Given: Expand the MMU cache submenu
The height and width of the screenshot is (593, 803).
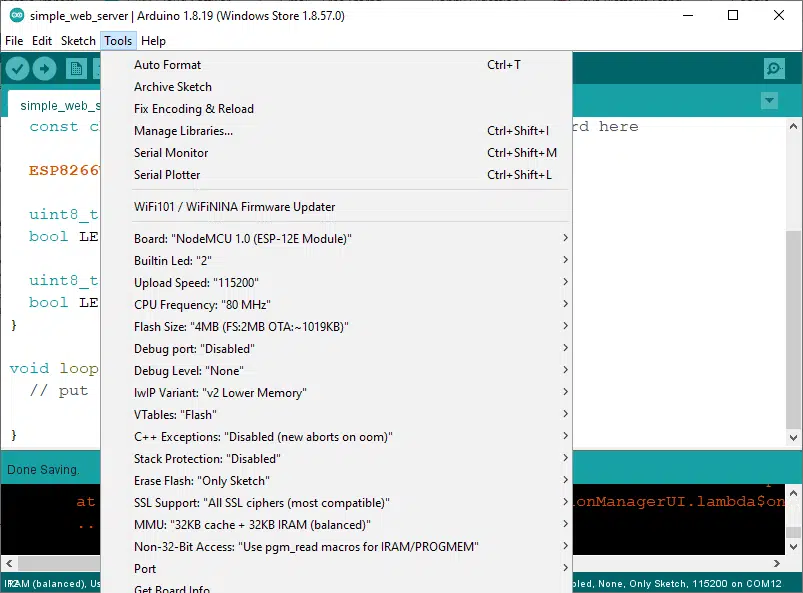Looking at the screenshot, I should (x=336, y=525).
